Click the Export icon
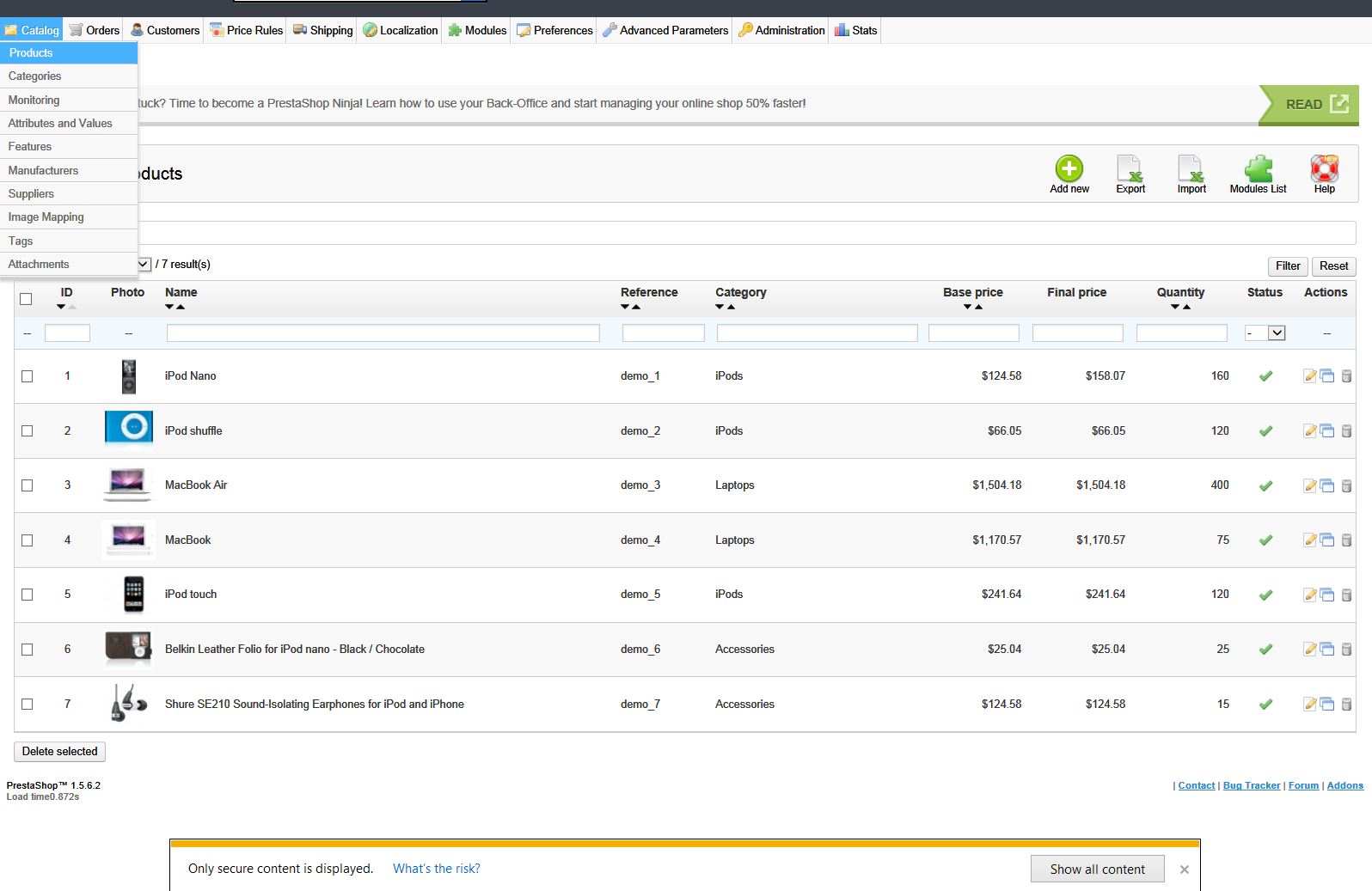Viewport: 1372px width, 891px height. pos(1130,168)
